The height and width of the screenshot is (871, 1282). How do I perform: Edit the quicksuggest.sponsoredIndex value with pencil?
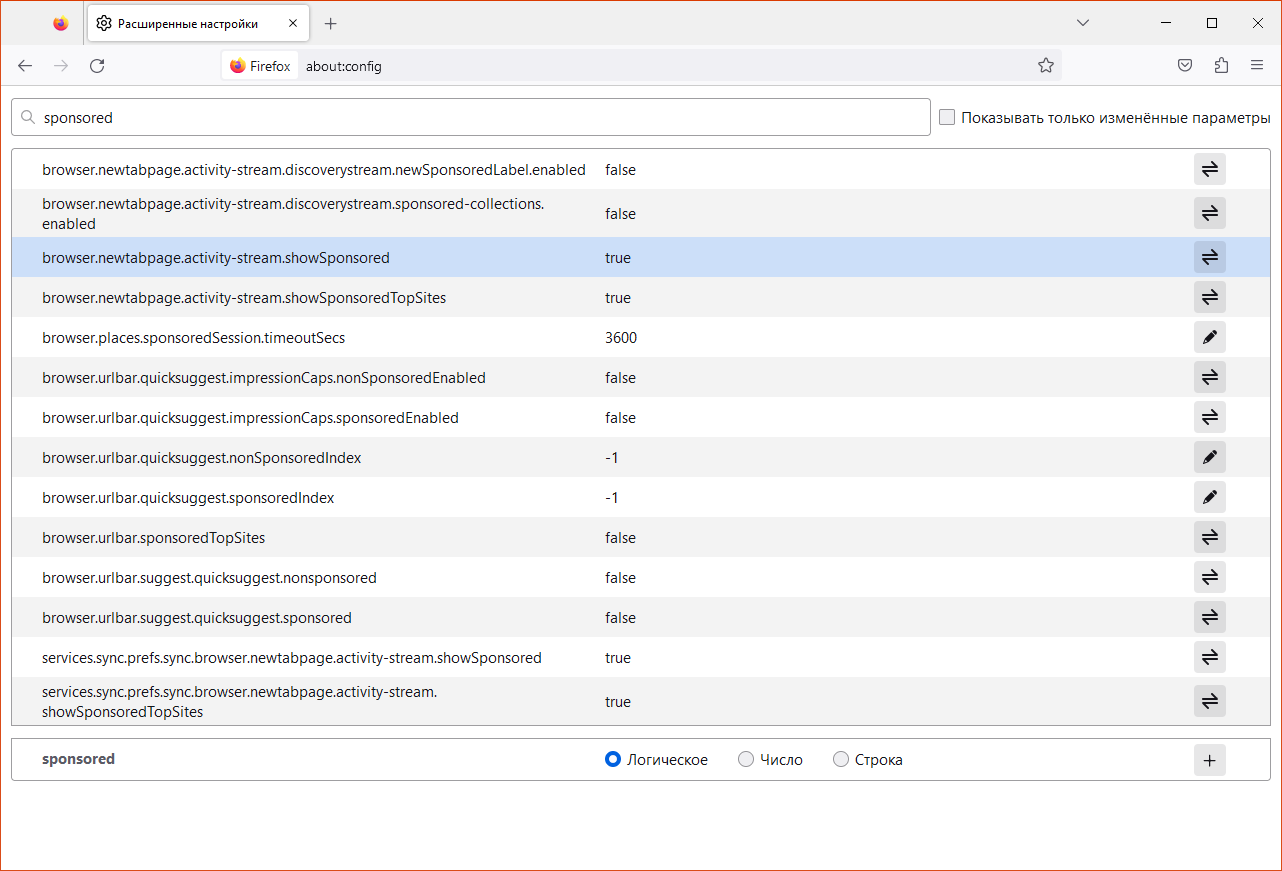pyautogui.click(x=1209, y=498)
